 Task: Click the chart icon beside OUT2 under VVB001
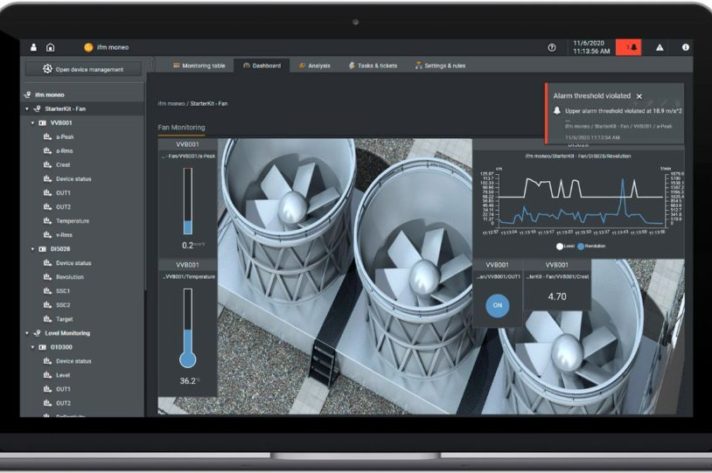(x=47, y=207)
